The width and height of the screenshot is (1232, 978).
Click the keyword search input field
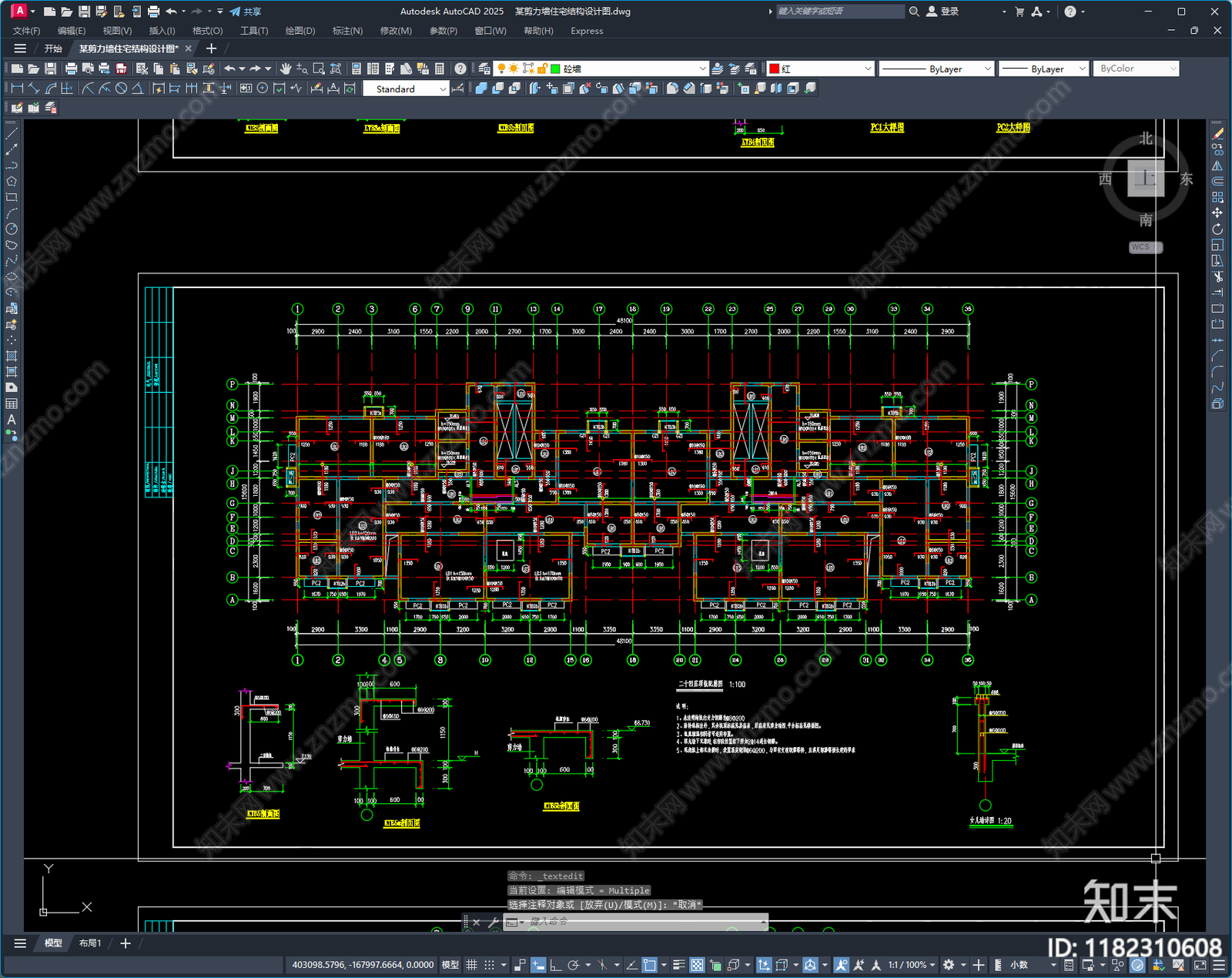coord(839,12)
